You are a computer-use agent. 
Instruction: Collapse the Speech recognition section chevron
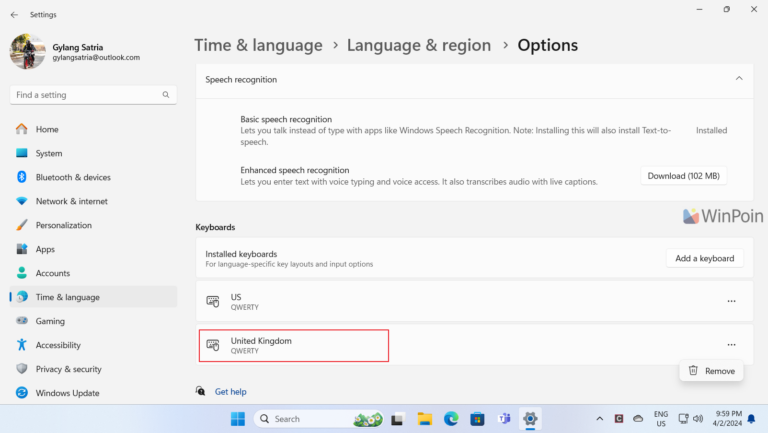(739, 79)
